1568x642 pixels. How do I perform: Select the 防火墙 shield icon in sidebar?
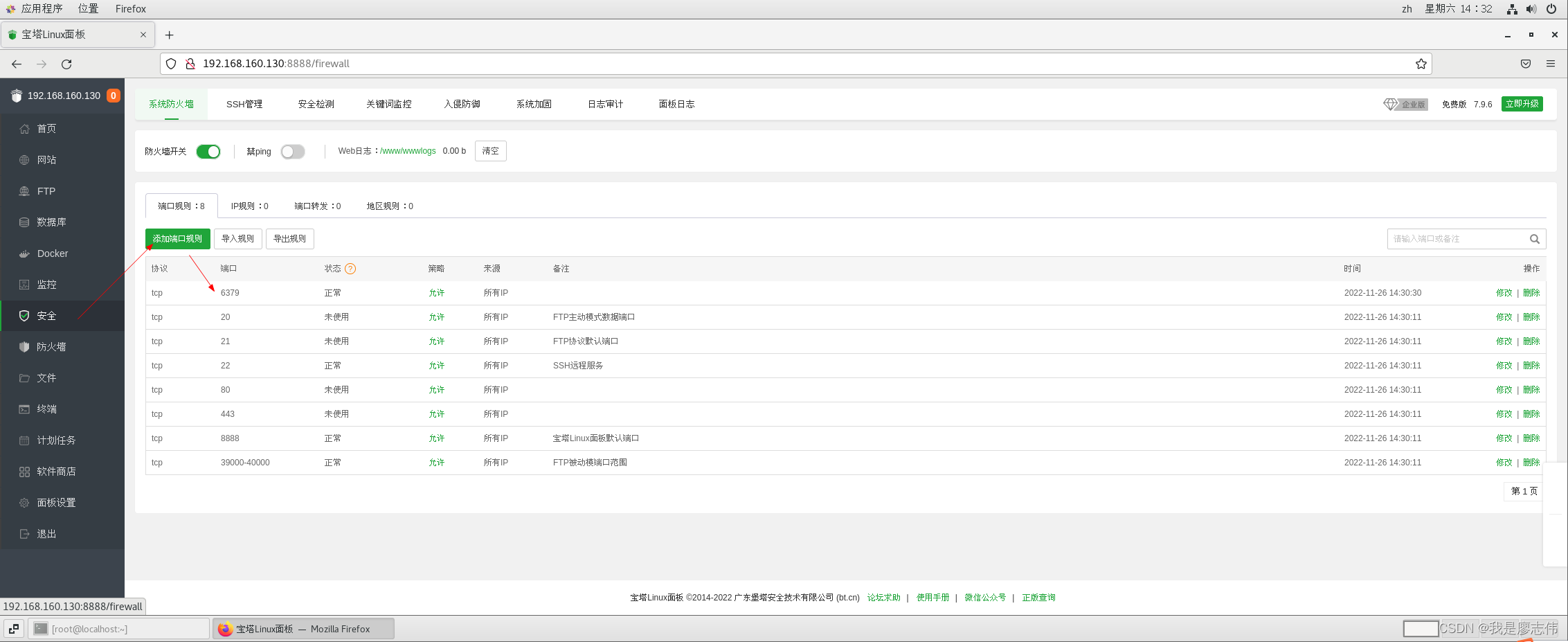click(24, 347)
